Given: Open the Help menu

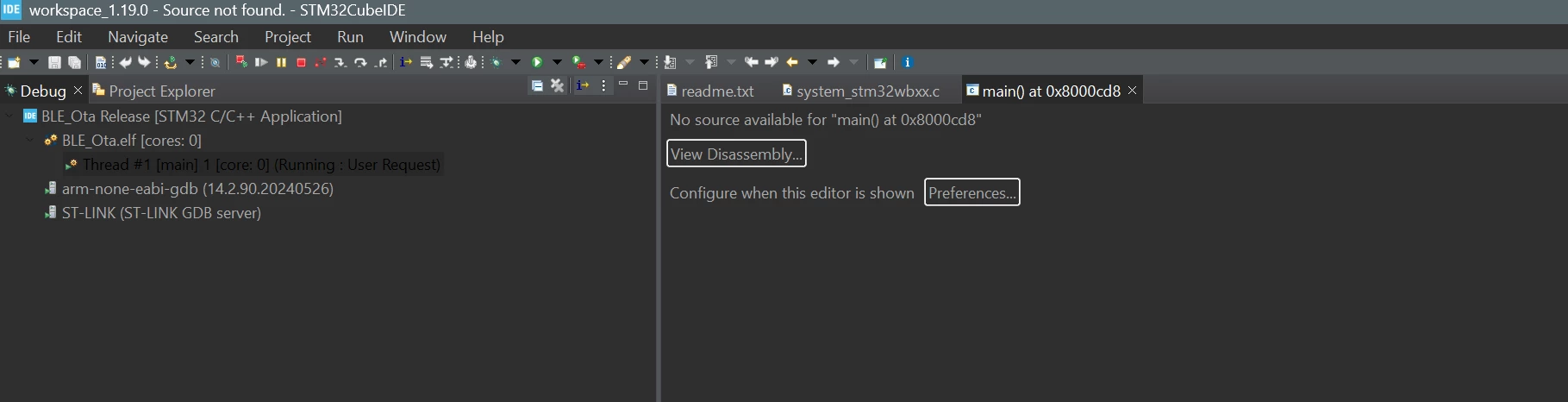Looking at the screenshot, I should [x=488, y=37].
